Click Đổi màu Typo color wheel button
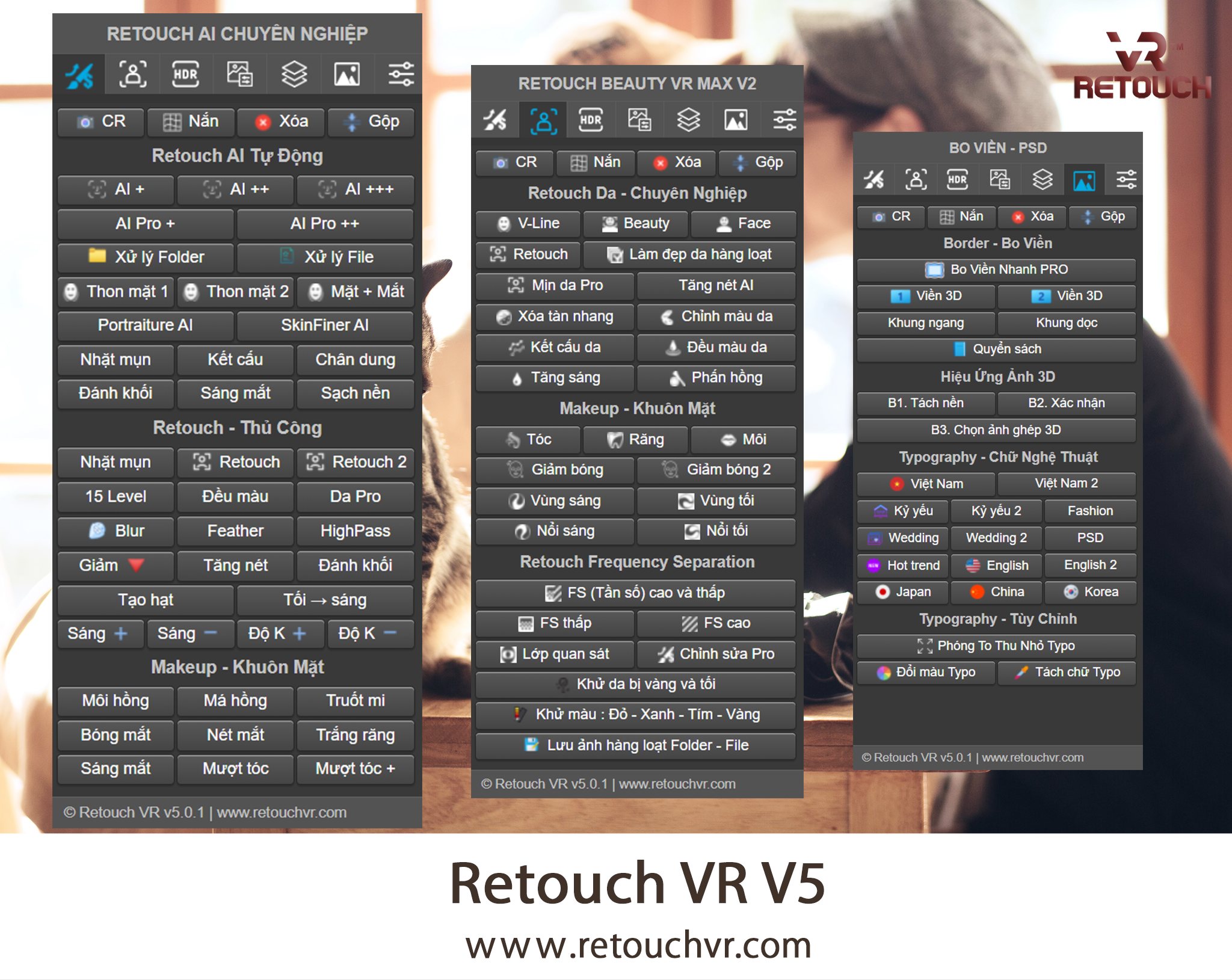The height and width of the screenshot is (980, 1232). pos(925,672)
